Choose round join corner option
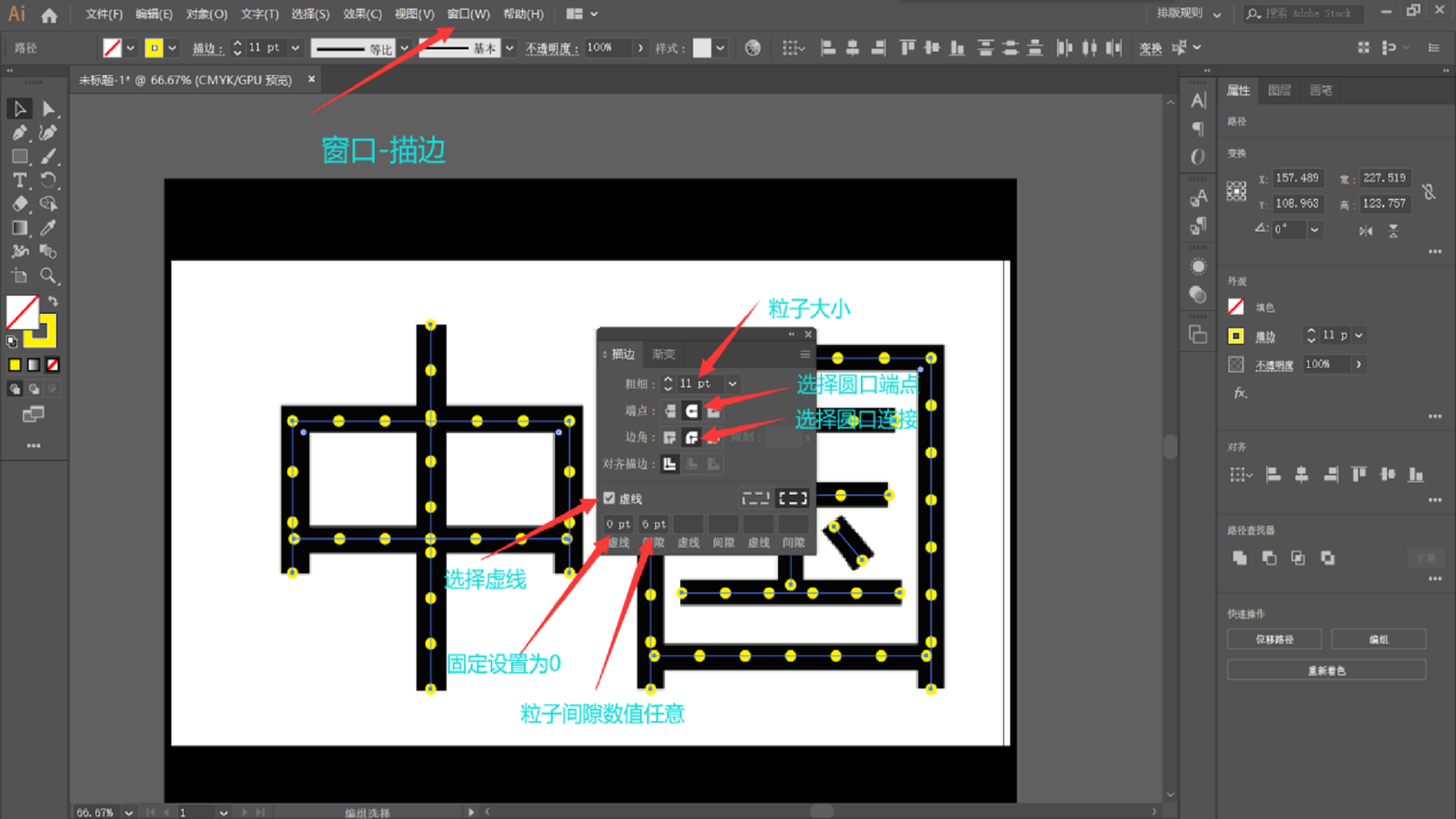Viewport: 1456px width, 819px height. click(x=692, y=438)
